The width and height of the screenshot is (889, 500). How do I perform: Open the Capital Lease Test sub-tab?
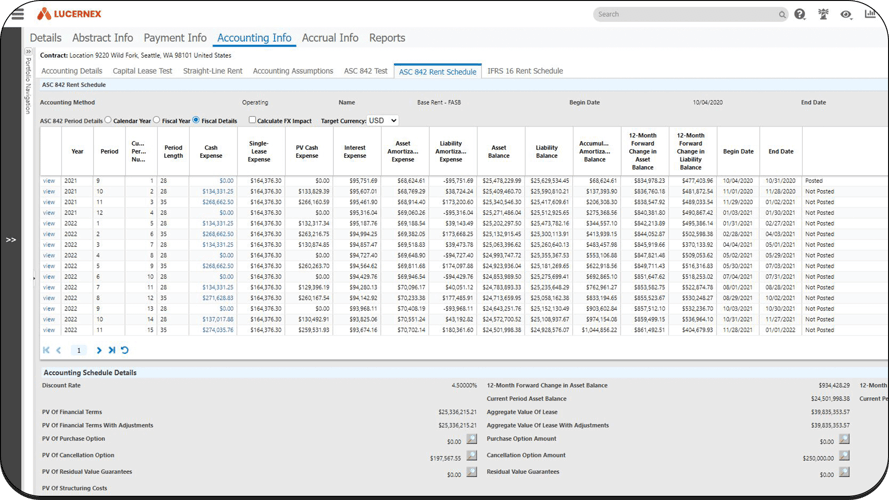coord(142,71)
